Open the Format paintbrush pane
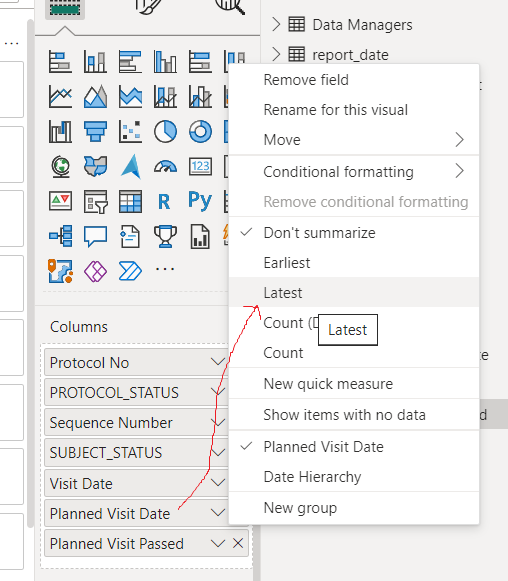The height and width of the screenshot is (581, 508). click(149, 6)
